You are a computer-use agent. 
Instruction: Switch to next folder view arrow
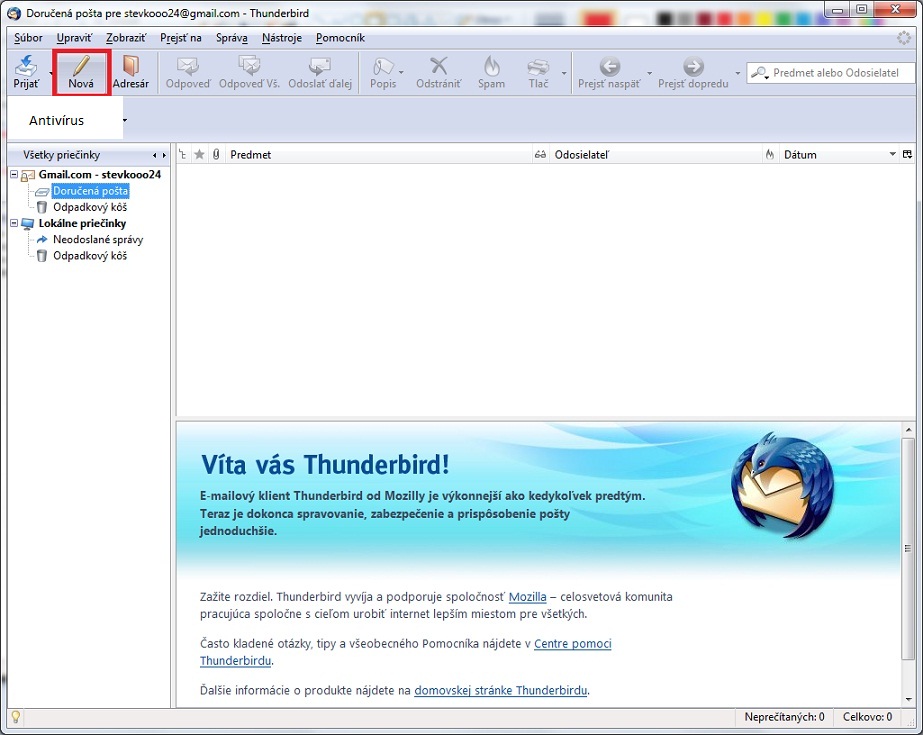(x=164, y=155)
